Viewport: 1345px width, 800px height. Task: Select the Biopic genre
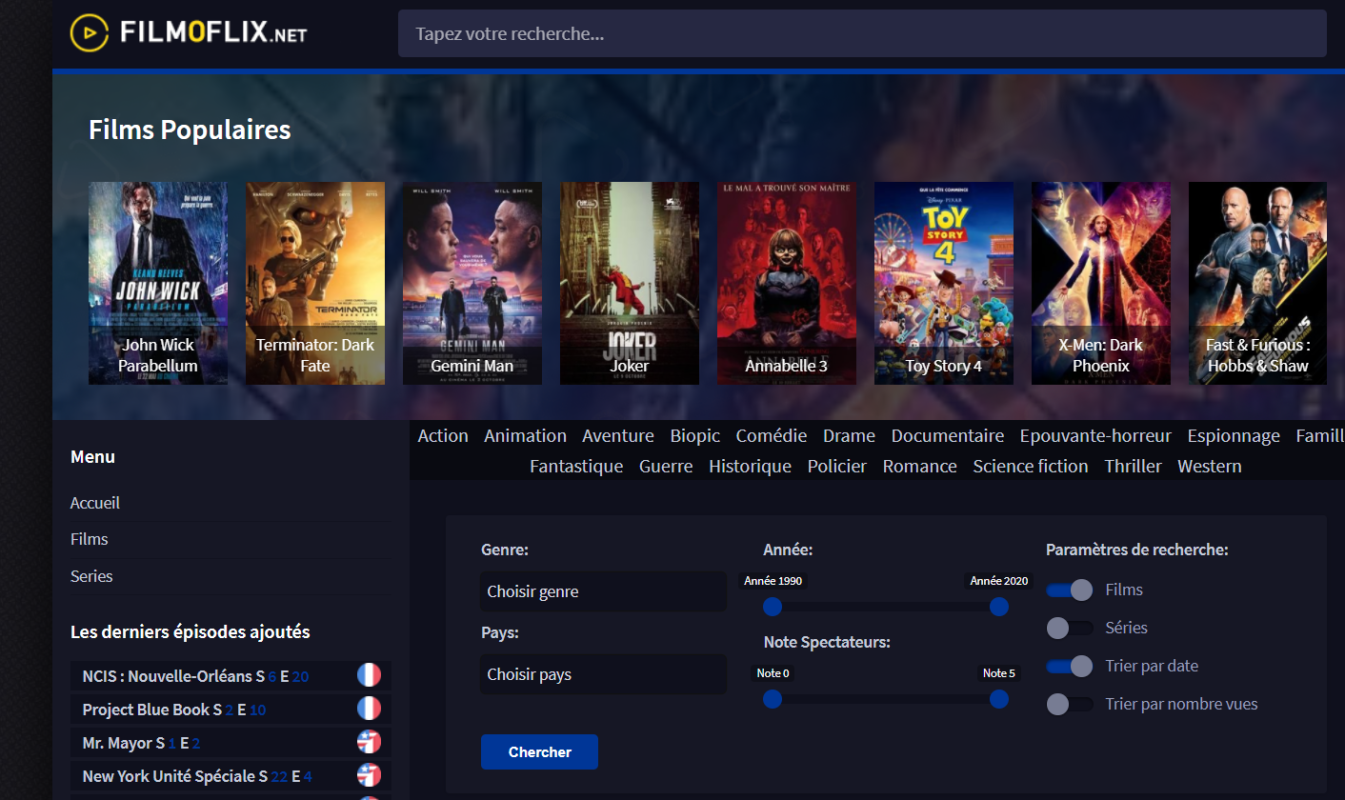point(695,436)
